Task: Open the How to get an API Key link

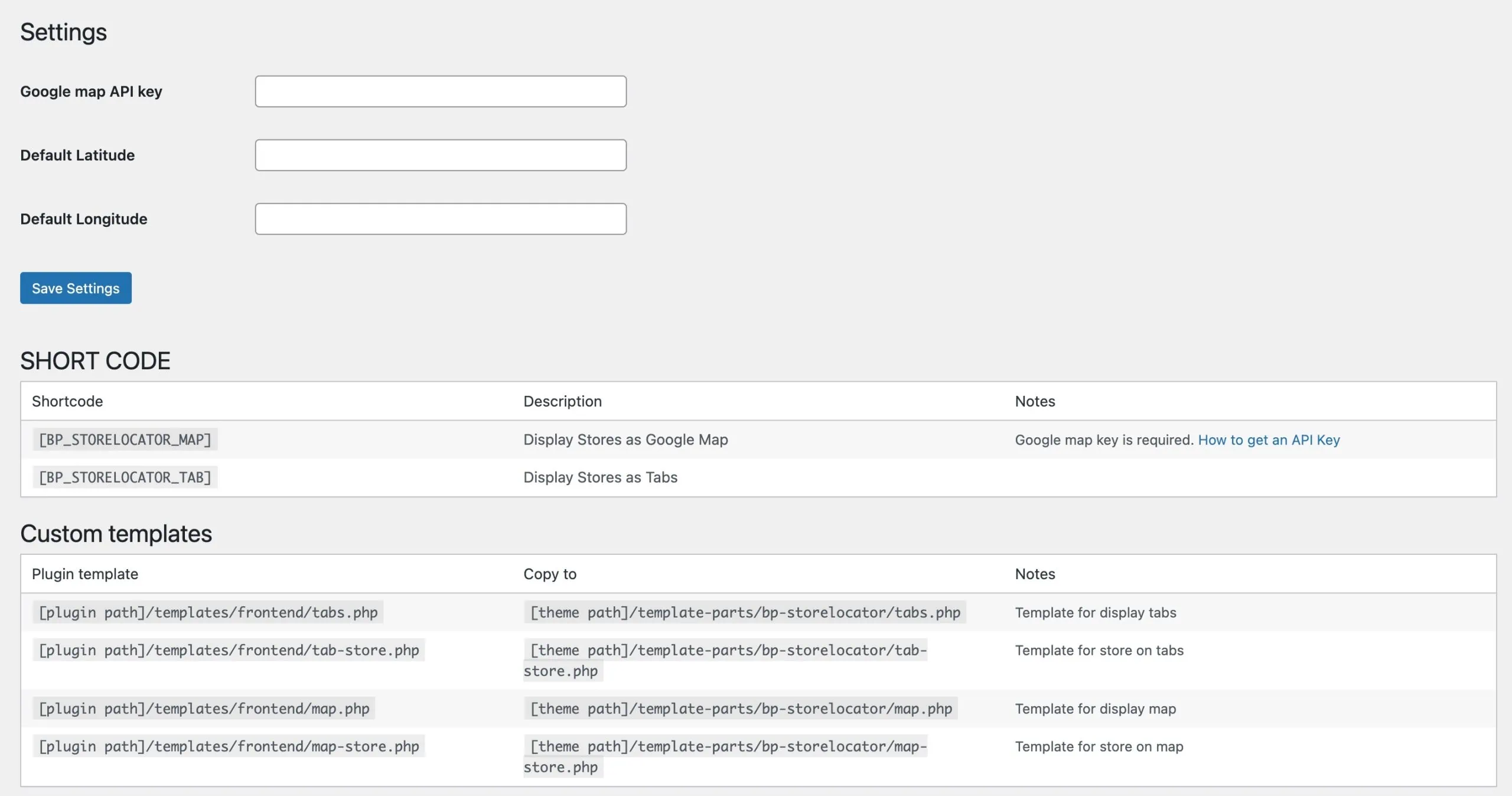Action: click(x=1269, y=440)
